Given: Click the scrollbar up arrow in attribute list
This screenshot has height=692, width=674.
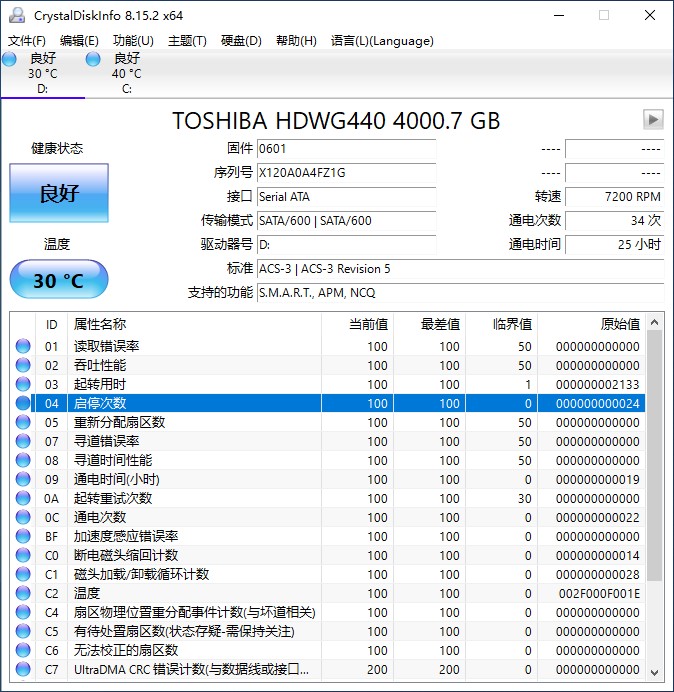Looking at the screenshot, I should coord(655,323).
